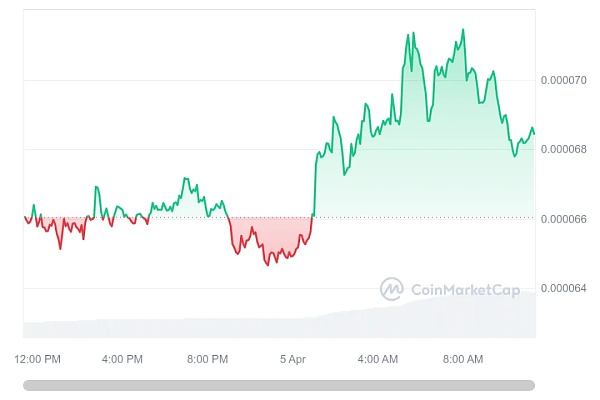The width and height of the screenshot is (600, 400).
Task: Click the 0.000070 price axis label
Action: point(564,80)
